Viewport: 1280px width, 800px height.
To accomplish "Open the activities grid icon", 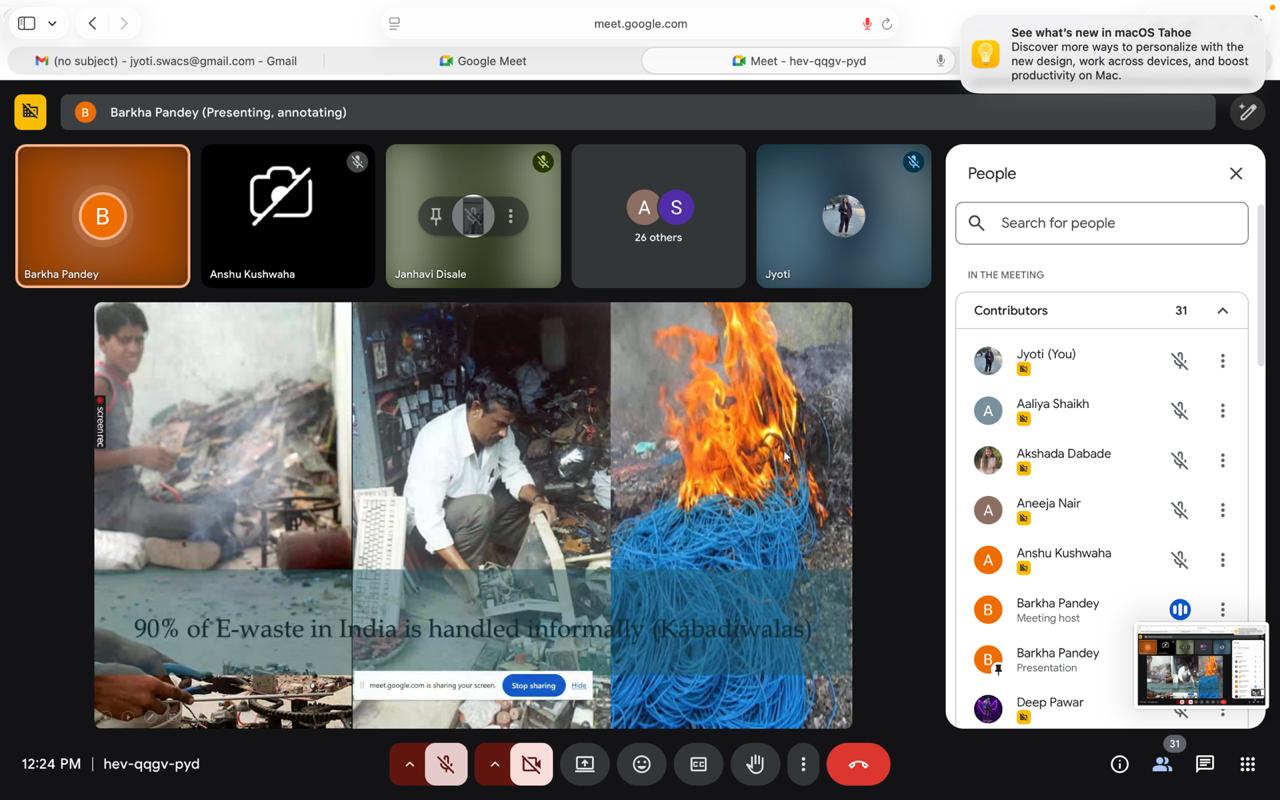I will pyautogui.click(x=1247, y=764).
